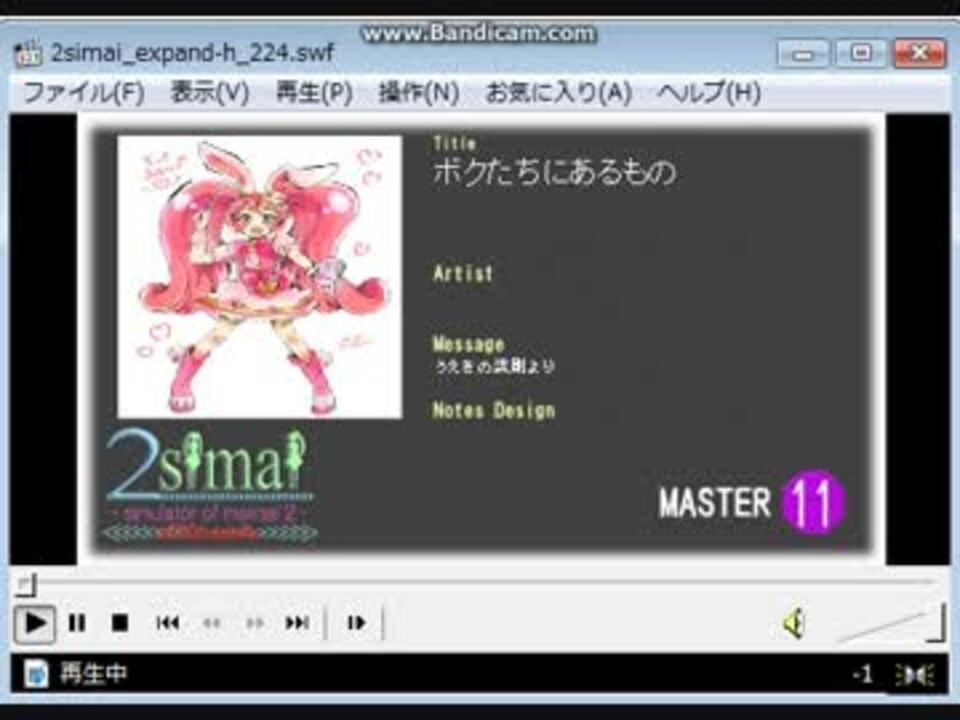Image resolution: width=960 pixels, height=720 pixels.
Task: Step forward one frame
Action: pos(356,623)
